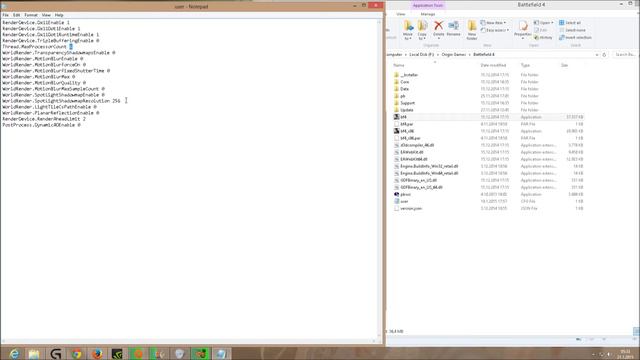
Task: Click Local Disk in the address breadcrumb
Action: tap(421, 55)
